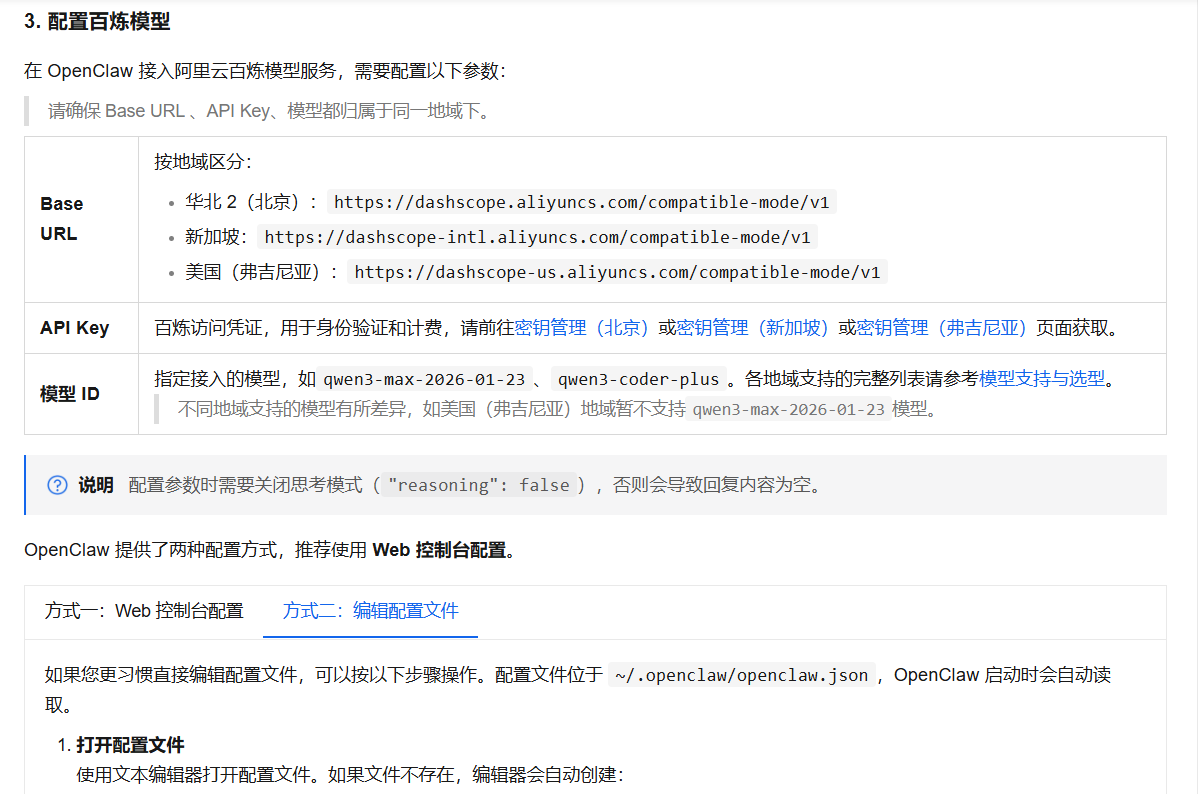Screen dimensions: 1198x794
Task: Click the sentence 在 OpenClaw 接入阿里云百炼模型服务
Action: point(264,71)
